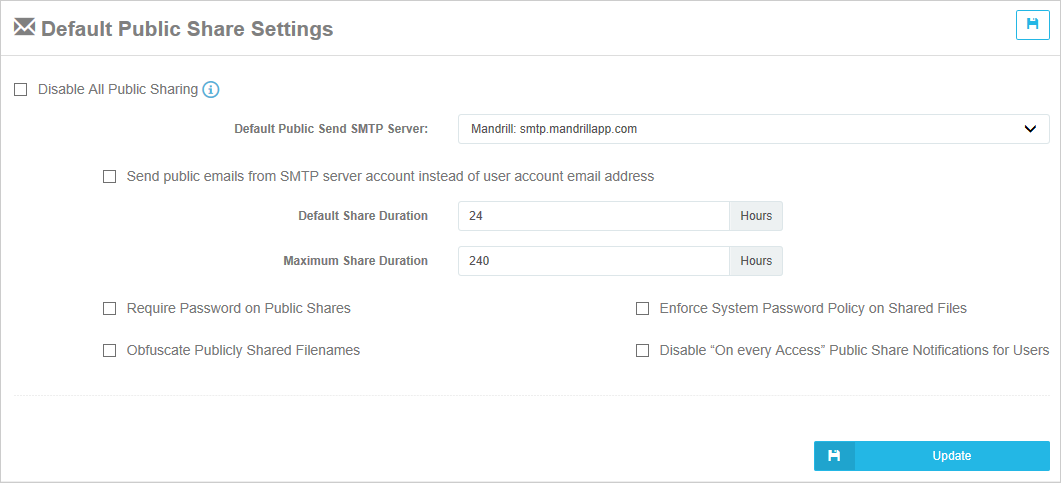Tick the Disable All Public Sharing checkbox
Screen dimensions: 1061x483
[x=21, y=89]
